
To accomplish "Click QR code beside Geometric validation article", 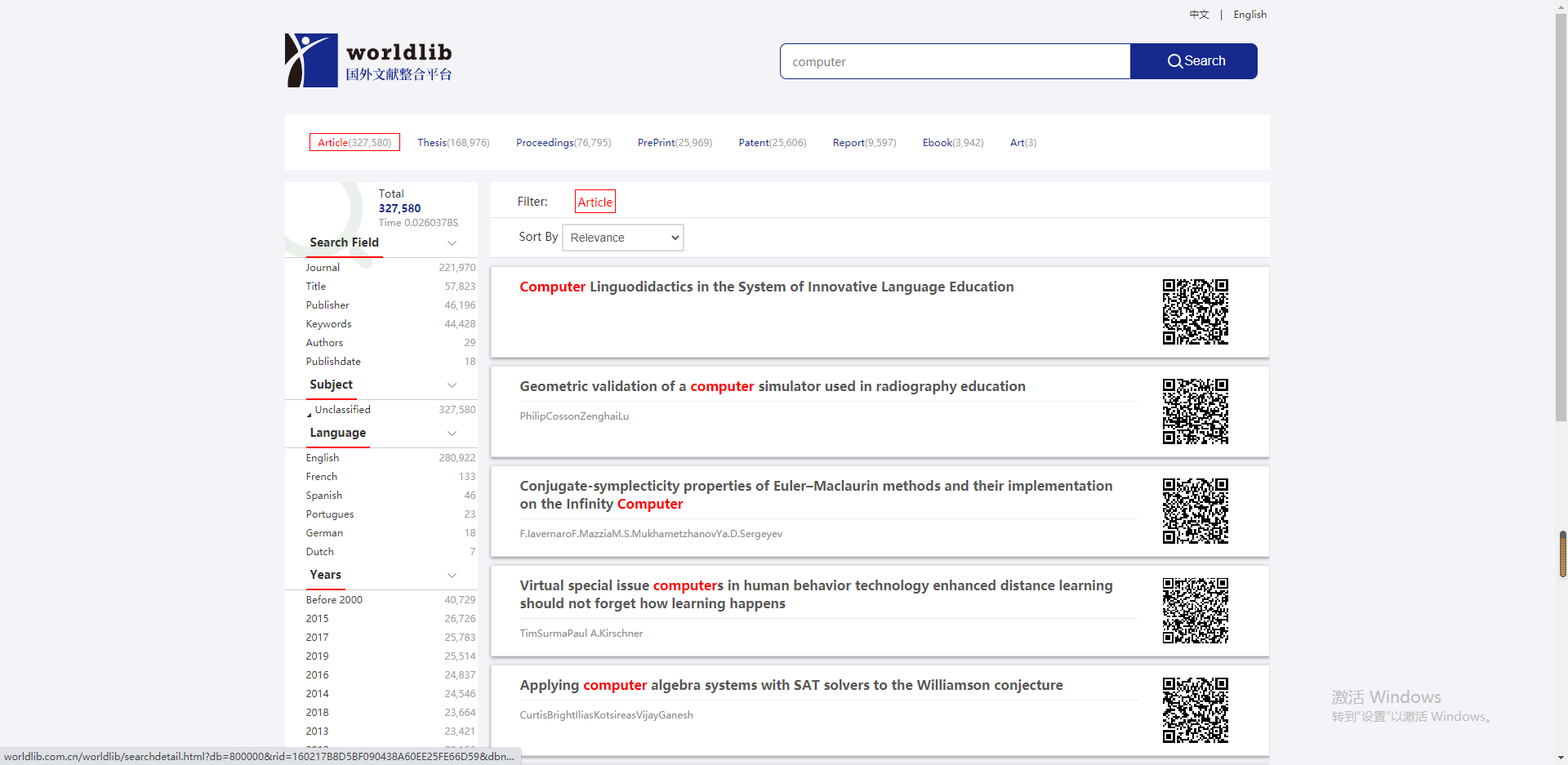I will [1195, 411].
